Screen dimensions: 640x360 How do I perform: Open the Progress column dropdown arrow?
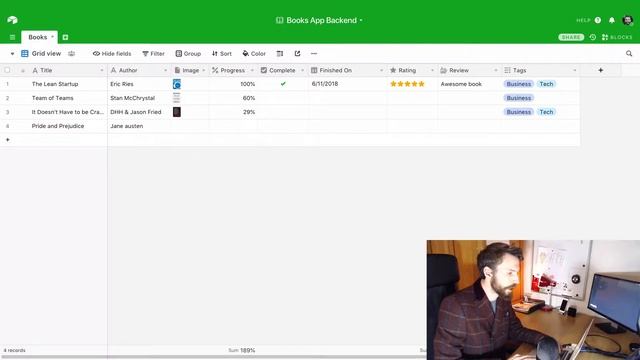(x=252, y=70)
